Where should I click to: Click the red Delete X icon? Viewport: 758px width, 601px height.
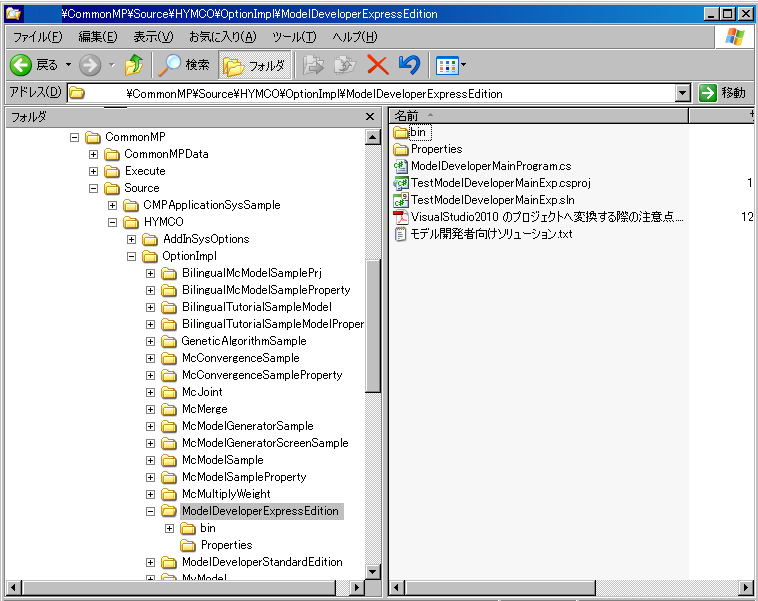tap(377, 65)
